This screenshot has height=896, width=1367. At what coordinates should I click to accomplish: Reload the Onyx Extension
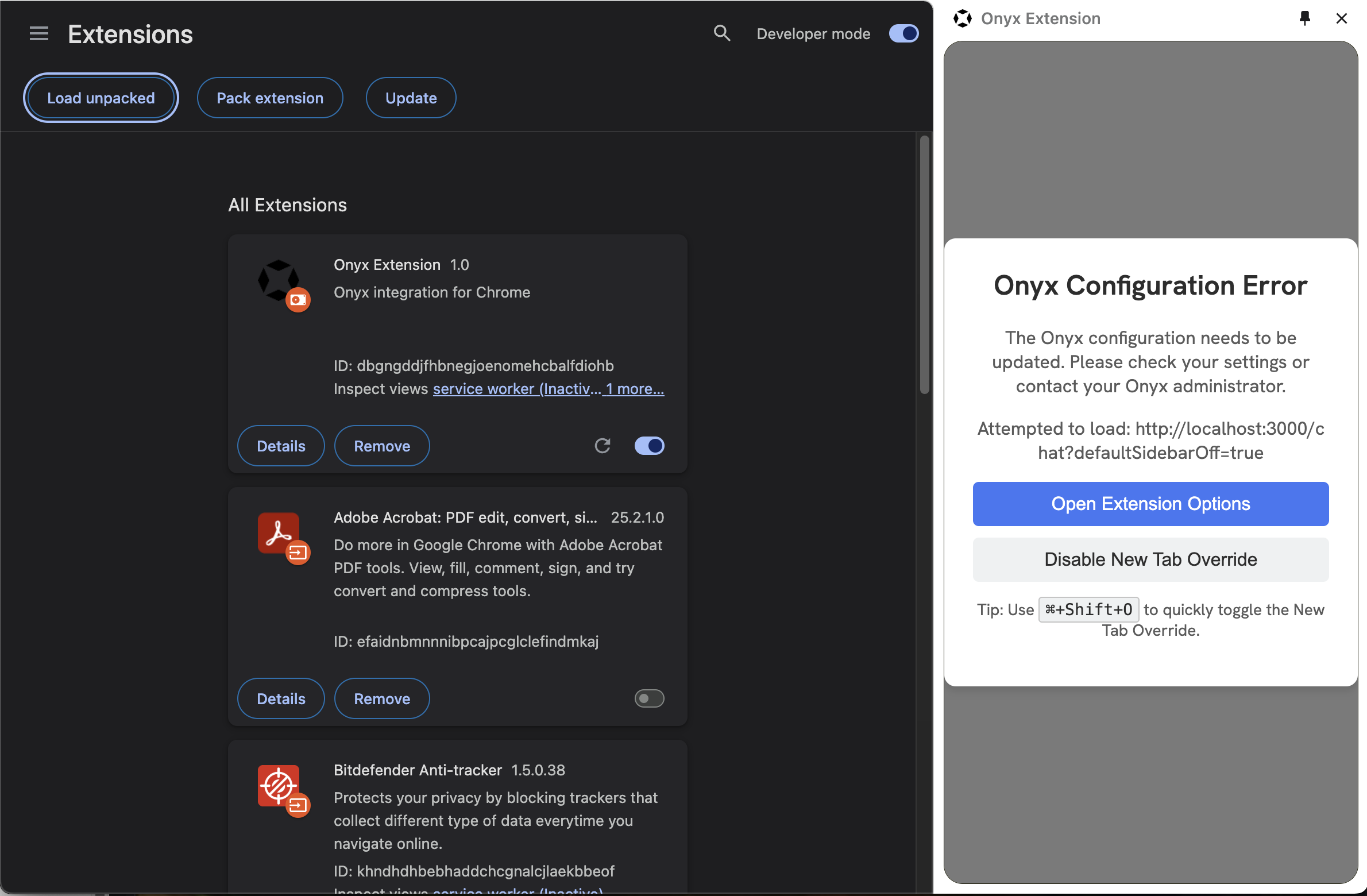[x=603, y=446]
